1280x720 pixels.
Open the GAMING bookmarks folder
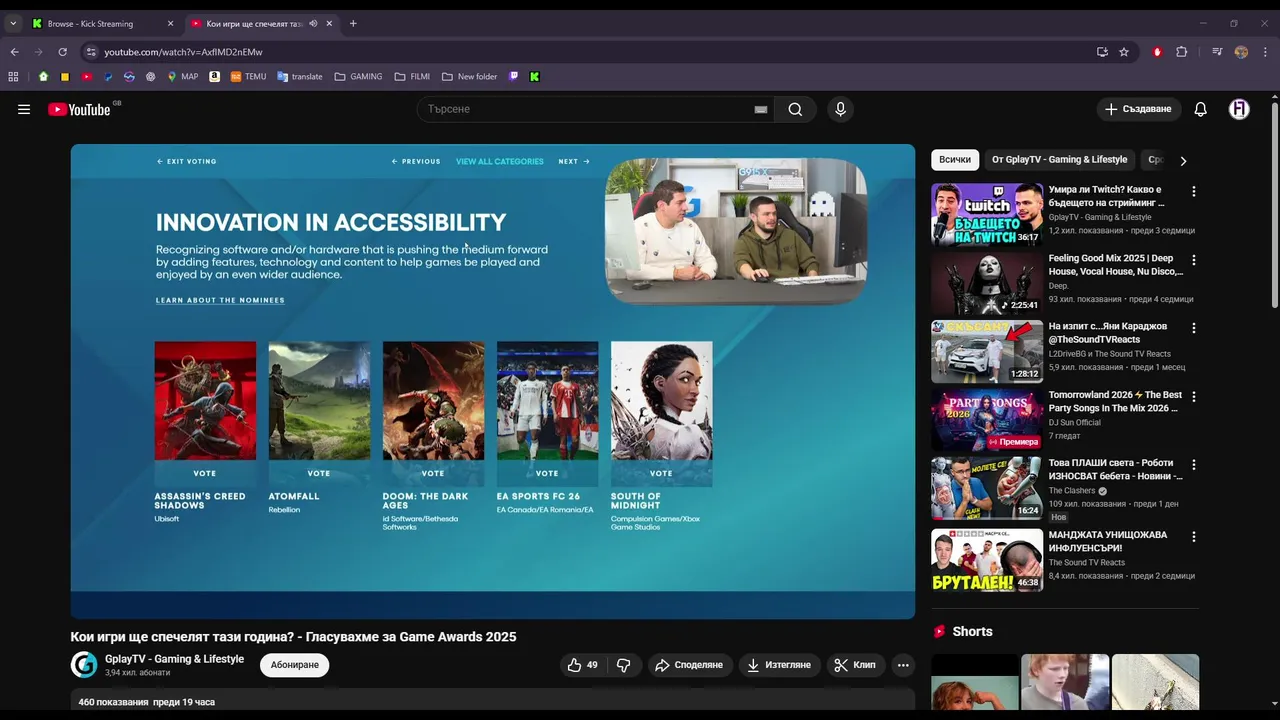358,76
